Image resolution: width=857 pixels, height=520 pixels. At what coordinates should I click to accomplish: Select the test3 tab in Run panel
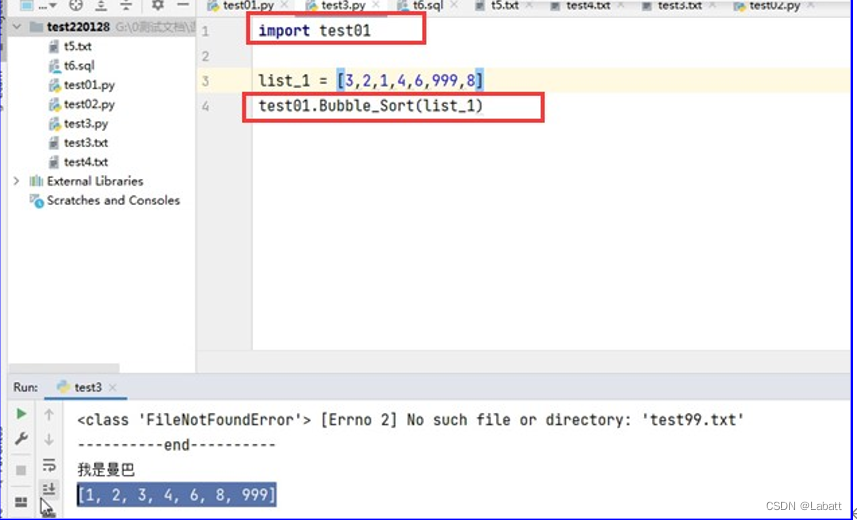(x=87, y=387)
